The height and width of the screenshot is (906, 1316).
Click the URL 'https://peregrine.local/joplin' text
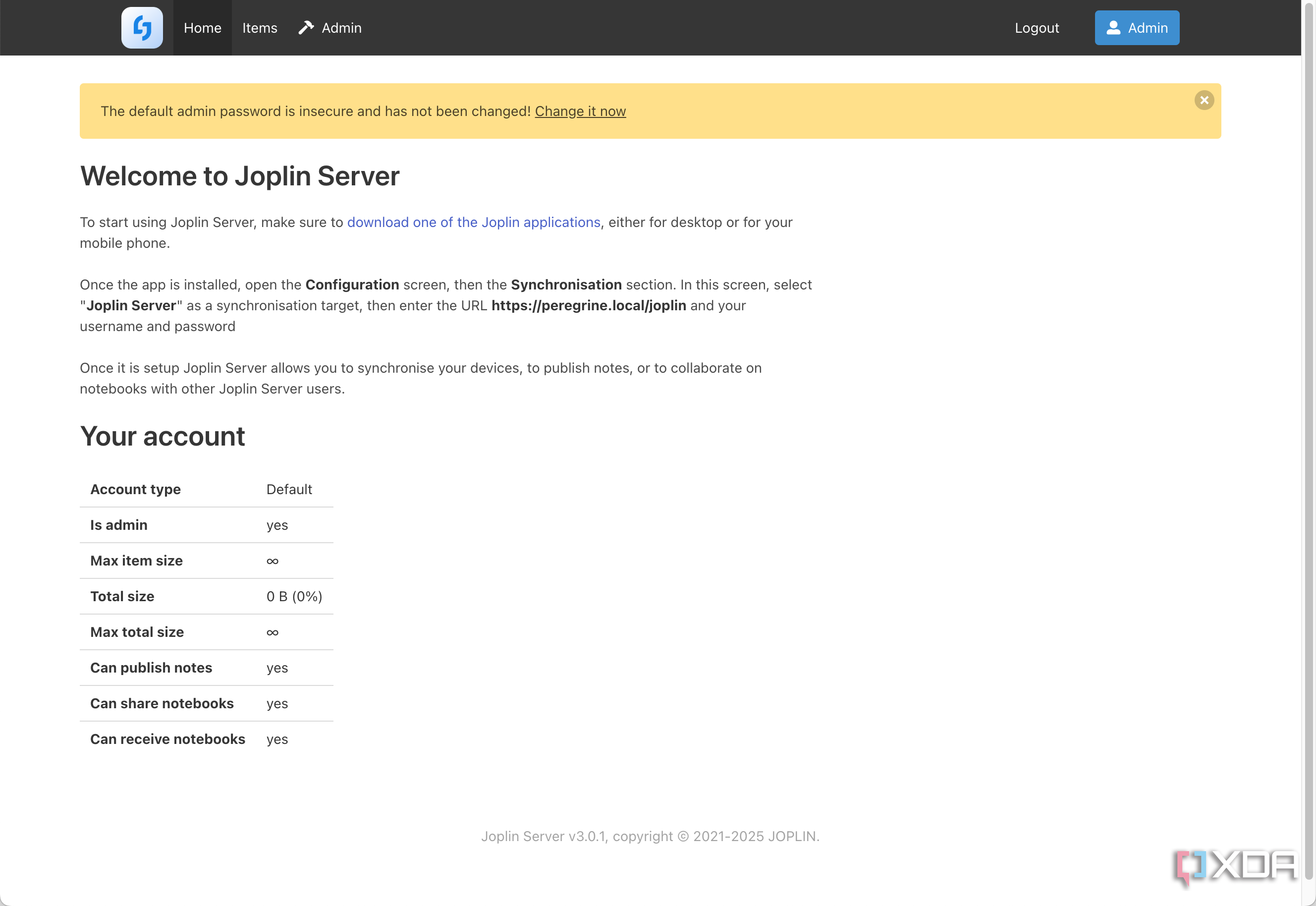pyautogui.click(x=589, y=306)
